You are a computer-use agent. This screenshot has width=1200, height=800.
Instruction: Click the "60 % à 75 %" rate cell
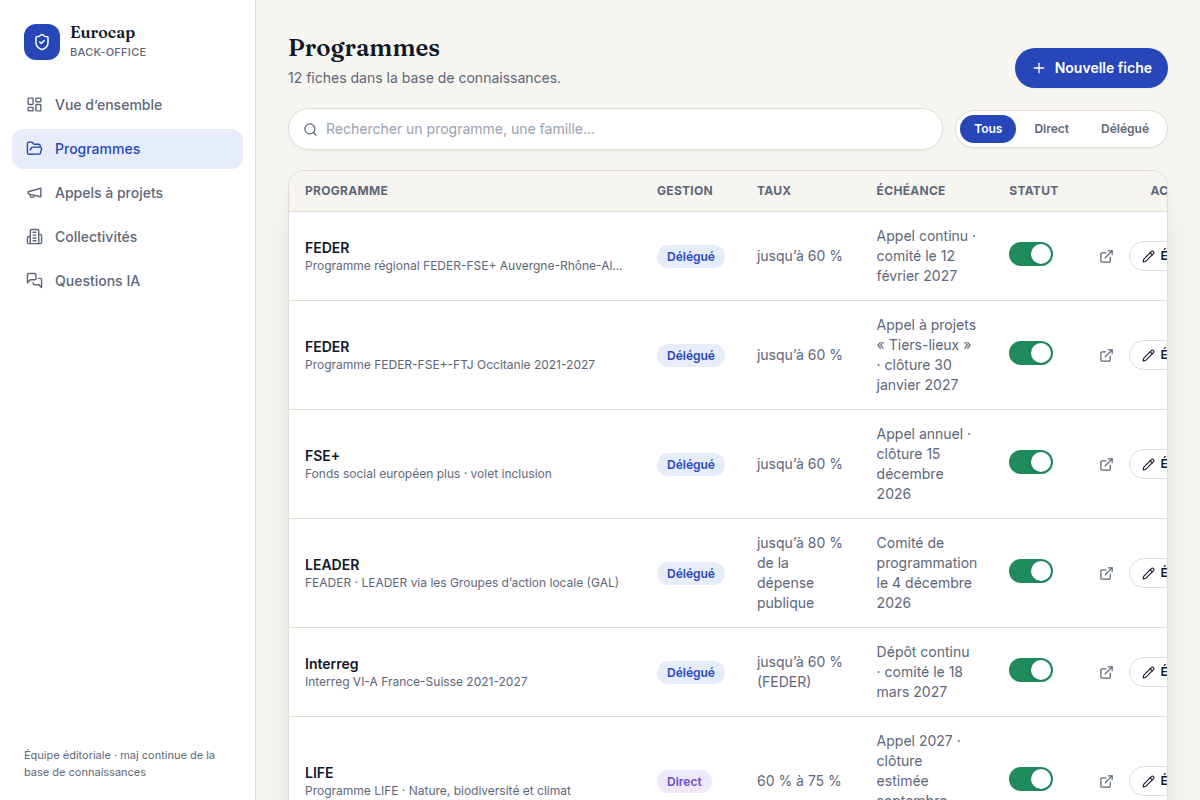799,781
